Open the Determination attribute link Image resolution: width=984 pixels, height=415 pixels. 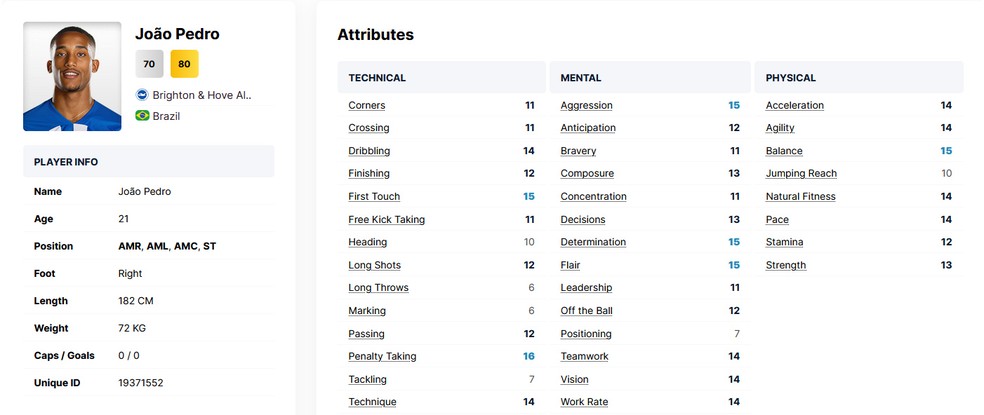[593, 242]
